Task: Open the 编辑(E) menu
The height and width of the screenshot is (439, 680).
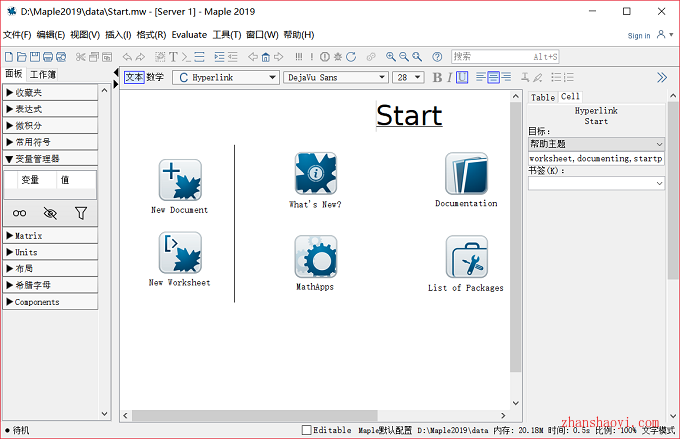Action: pos(51,35)
